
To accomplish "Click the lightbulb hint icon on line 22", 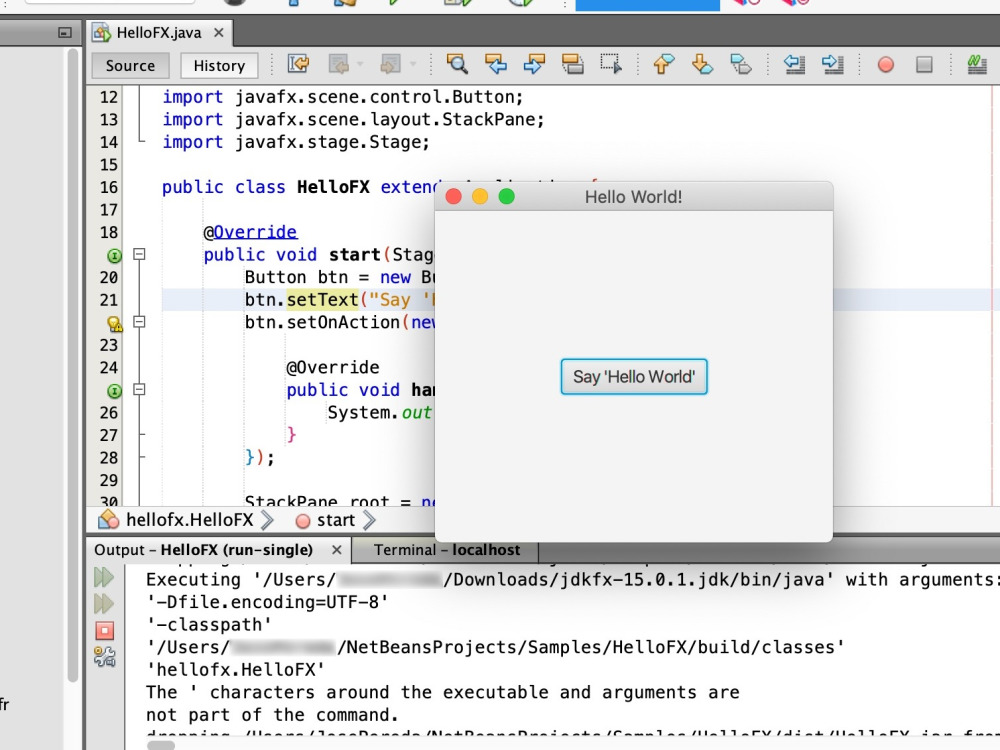I will click(x=115, y=324).
